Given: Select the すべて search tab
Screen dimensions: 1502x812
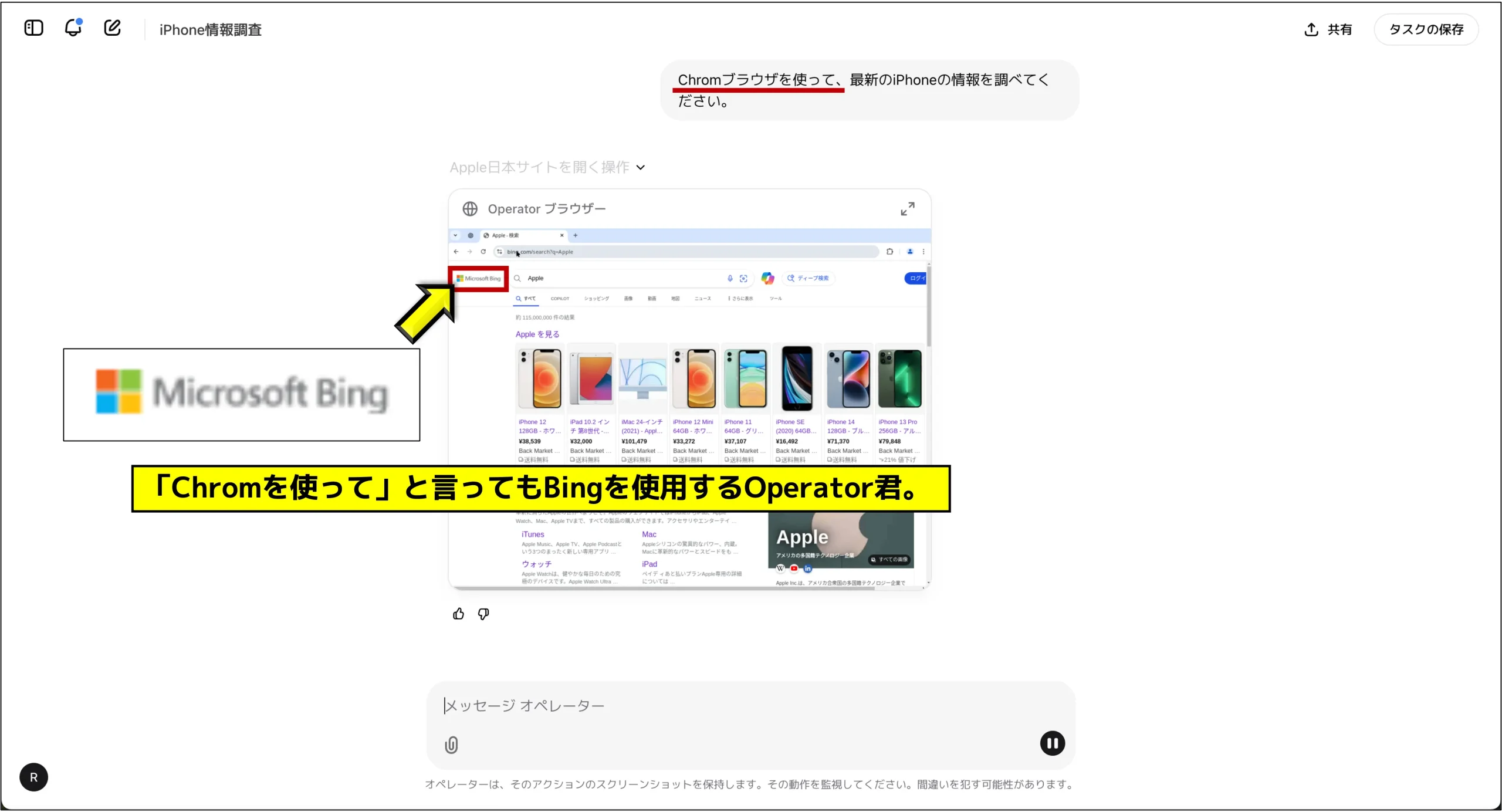Looking at the screenshot, I should pos(526,299).
